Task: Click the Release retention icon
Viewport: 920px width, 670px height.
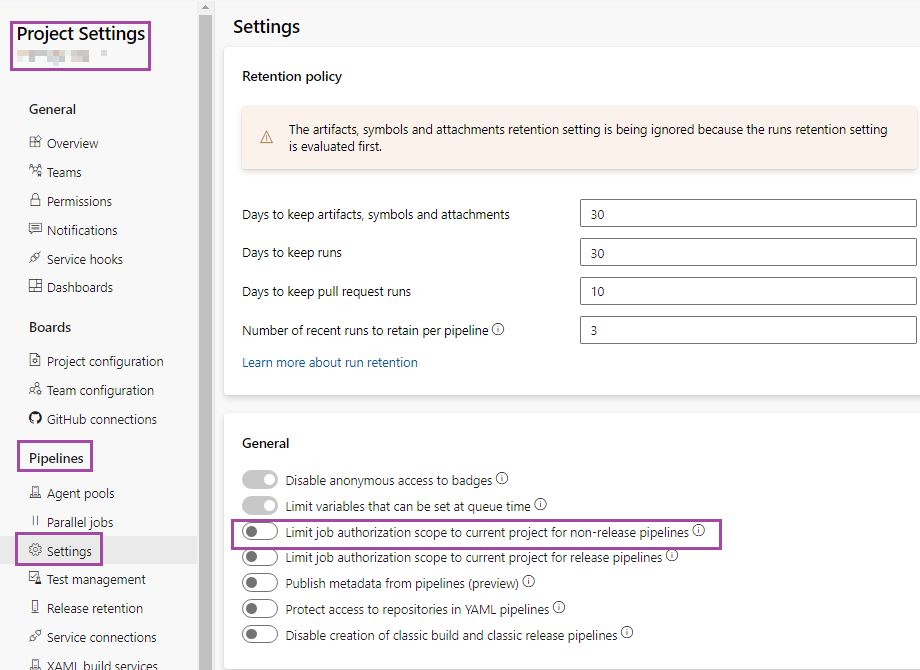Action: (35, 607)
